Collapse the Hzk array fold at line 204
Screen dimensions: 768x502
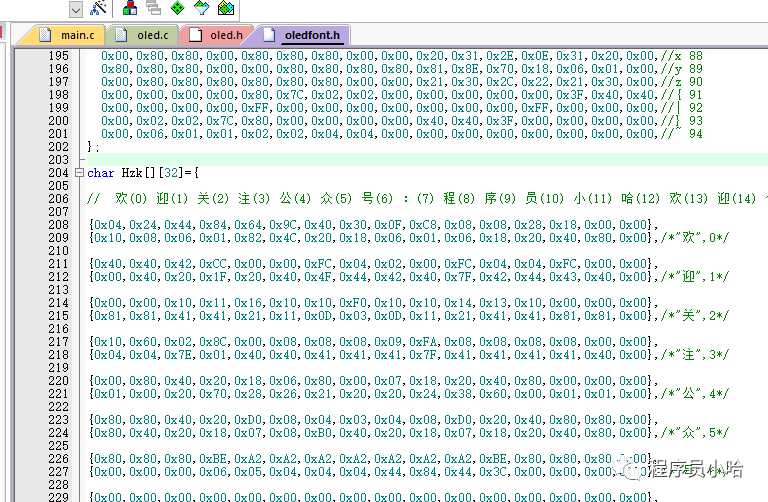click(x=80, y=173)
